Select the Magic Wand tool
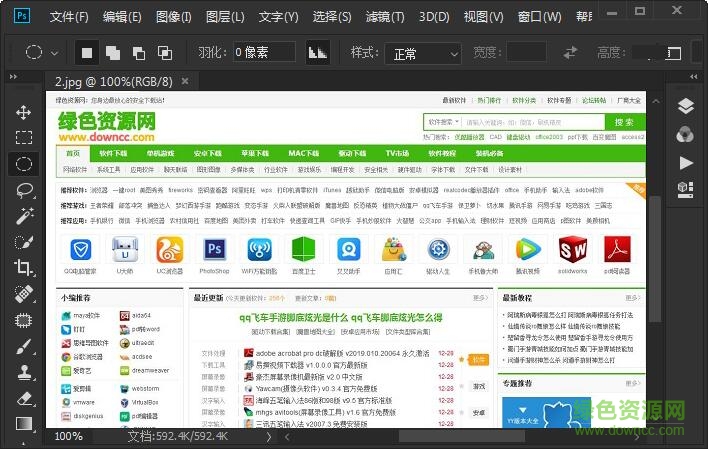Viewport: 708px width, 449px height. 24,215
